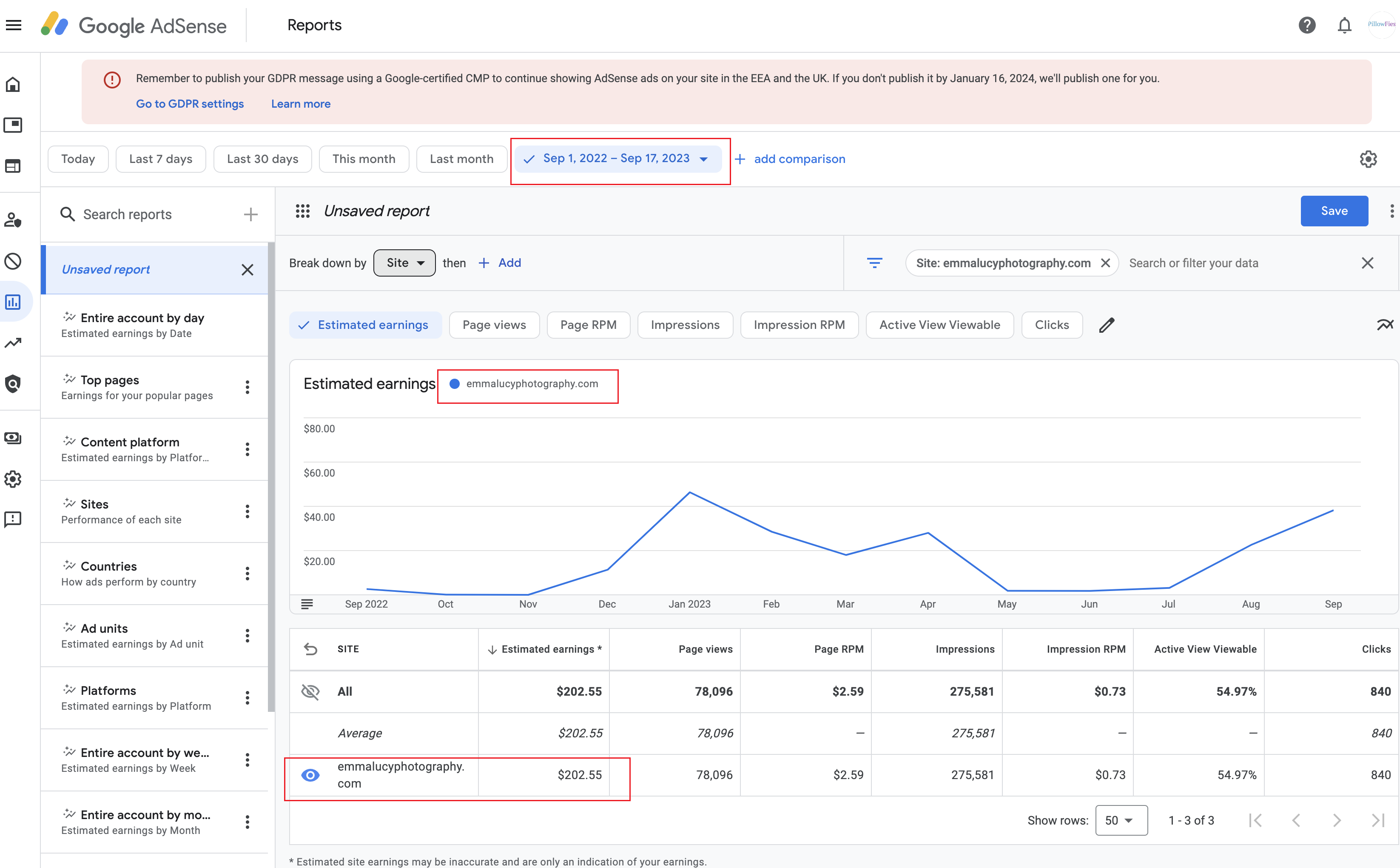Image resolution: width=1400 pixels, height=868 pixels.
Task: Open Ads section icon in sidebar
Action: 13,125
